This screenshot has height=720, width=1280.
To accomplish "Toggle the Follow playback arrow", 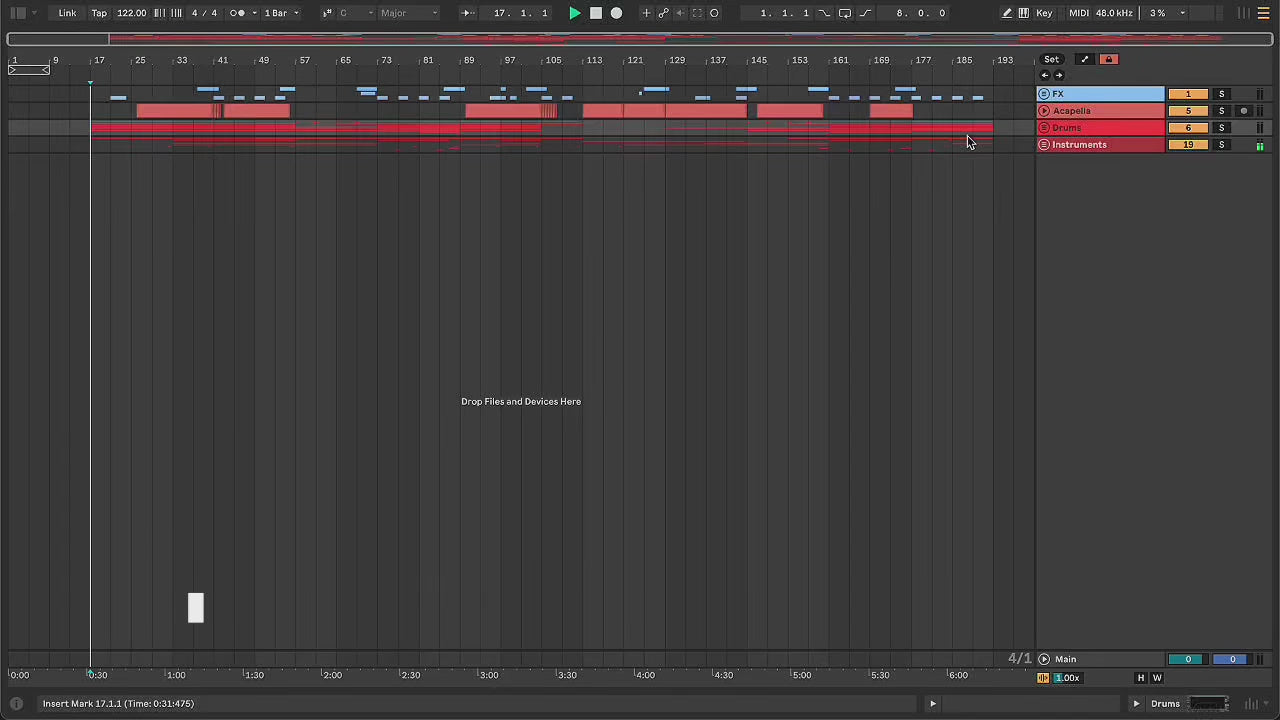I will click(x=467, y=13).
